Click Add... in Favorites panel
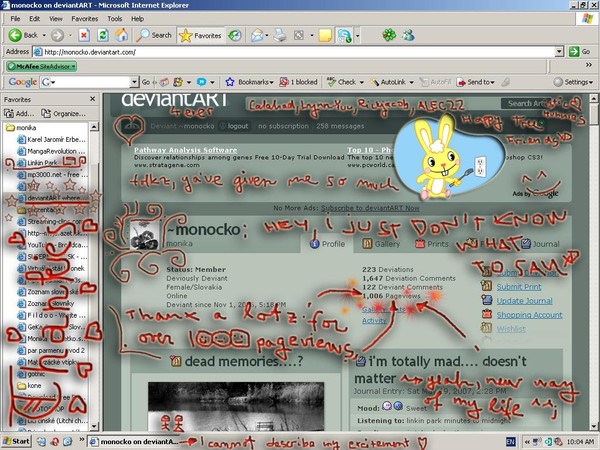The width and height of the screenshot is (600, 450). tap(19, 114)
